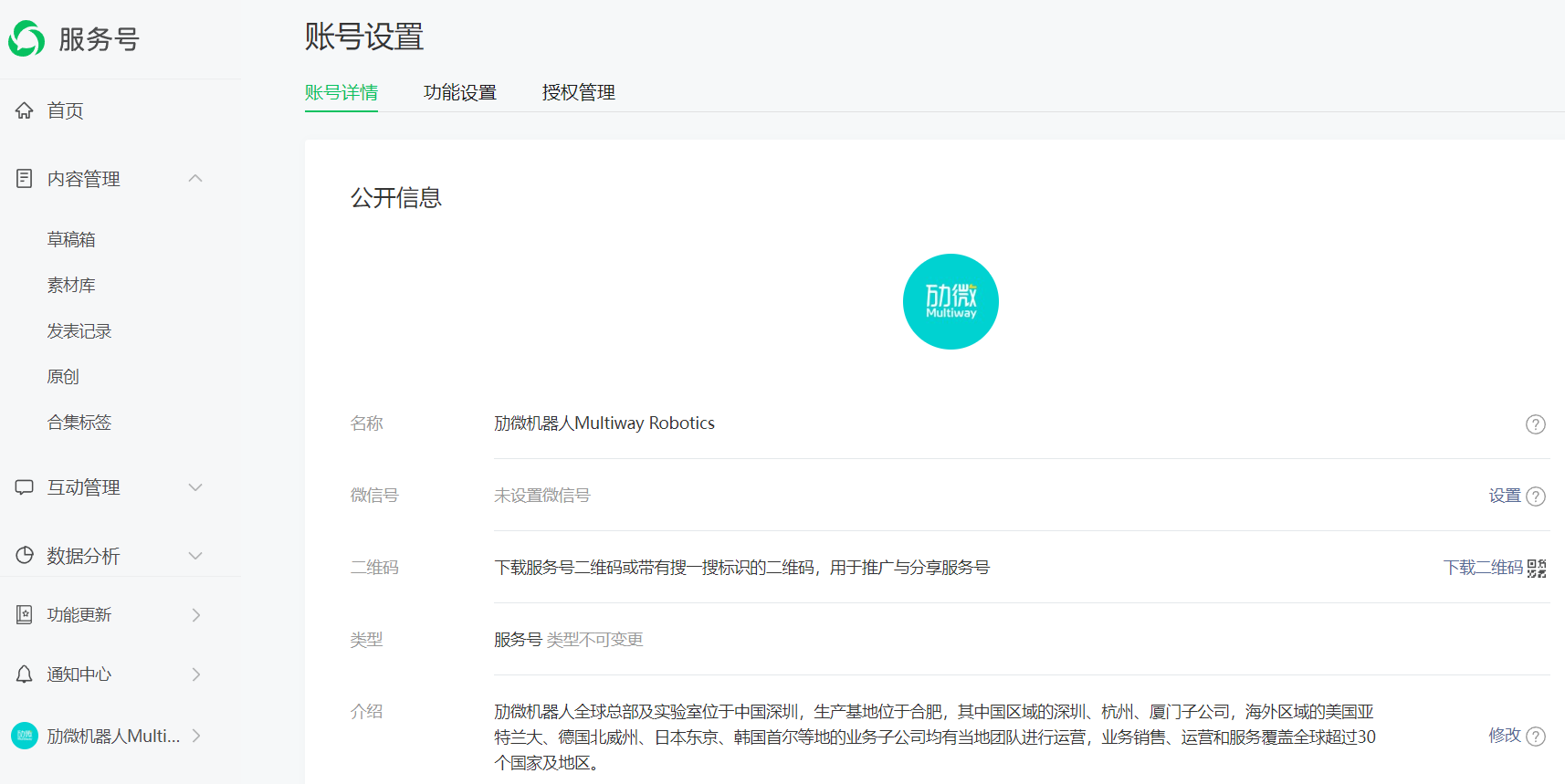Click the 账号设置 page title
Image resolution: width=1565 pixels, height=784 pixels.
pyautogui.click(x=364, y=37)
